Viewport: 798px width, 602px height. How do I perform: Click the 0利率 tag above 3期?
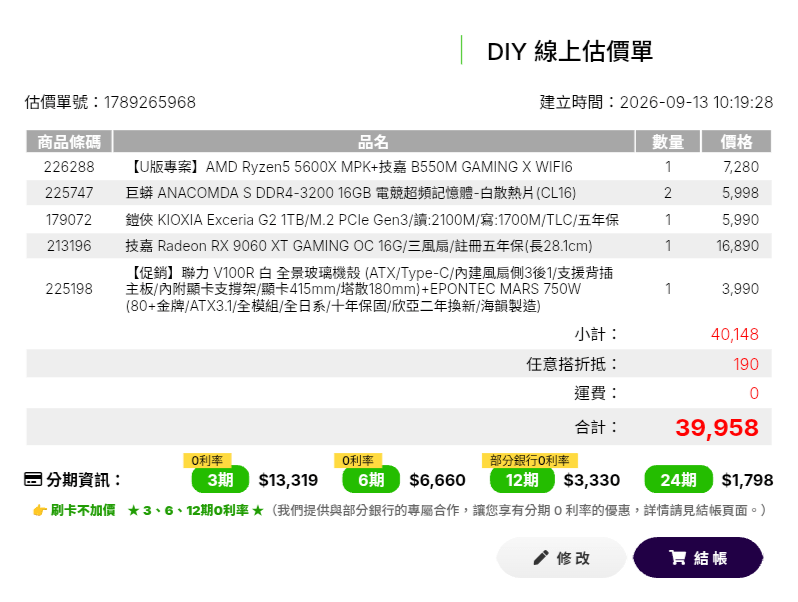tap(208, 461)
